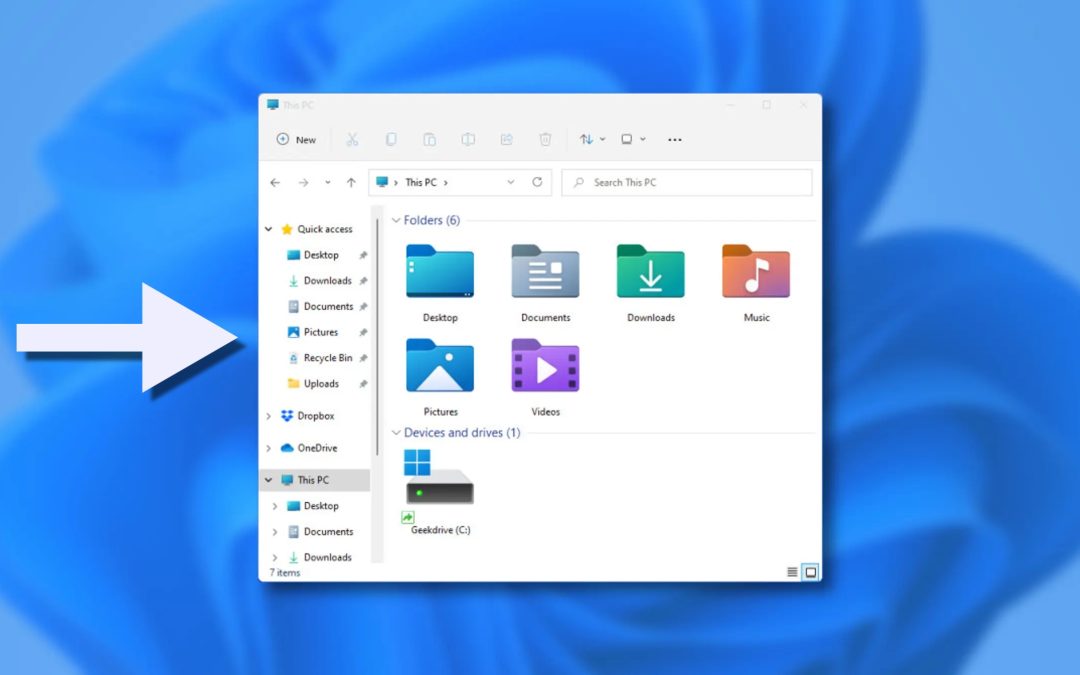Refresh the current folder view

point(537,183)
